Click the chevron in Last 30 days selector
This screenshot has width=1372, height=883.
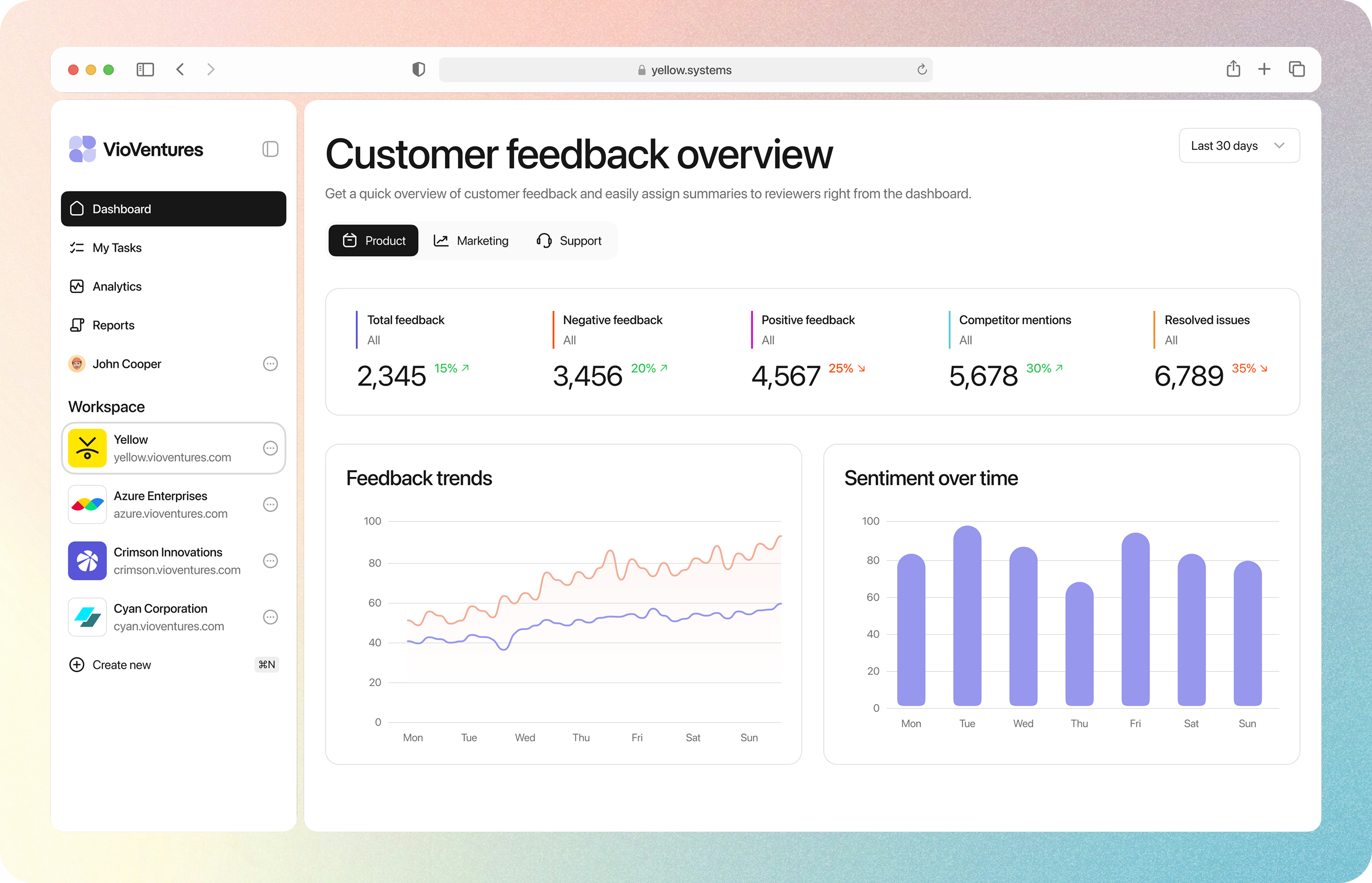coord(1279,146)
